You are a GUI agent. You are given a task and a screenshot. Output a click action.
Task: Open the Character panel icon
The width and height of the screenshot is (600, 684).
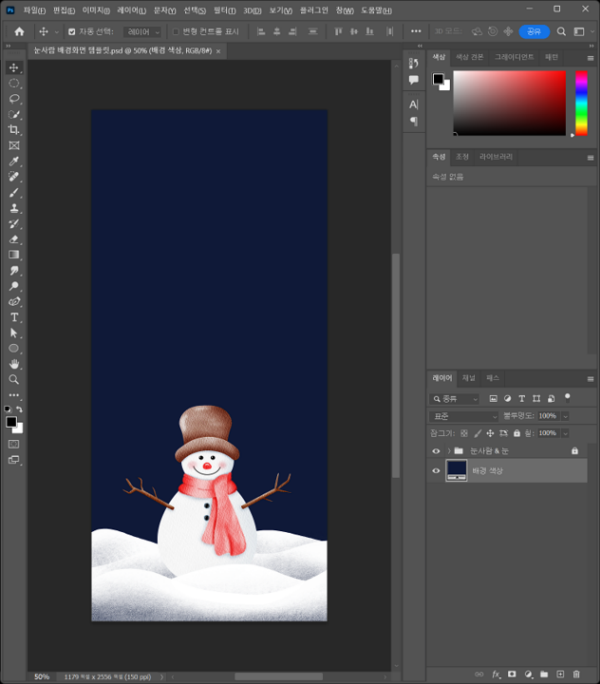pos(413,105)
